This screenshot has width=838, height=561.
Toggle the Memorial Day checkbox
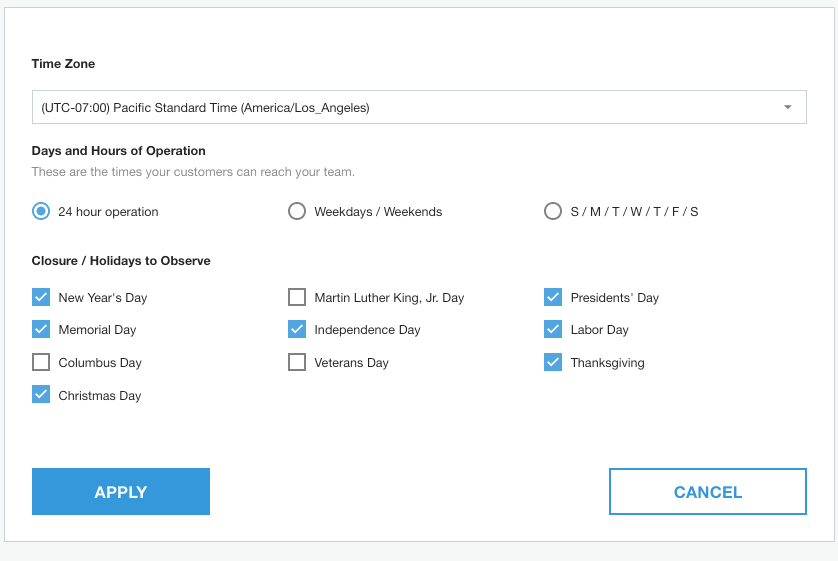point(41,329)
